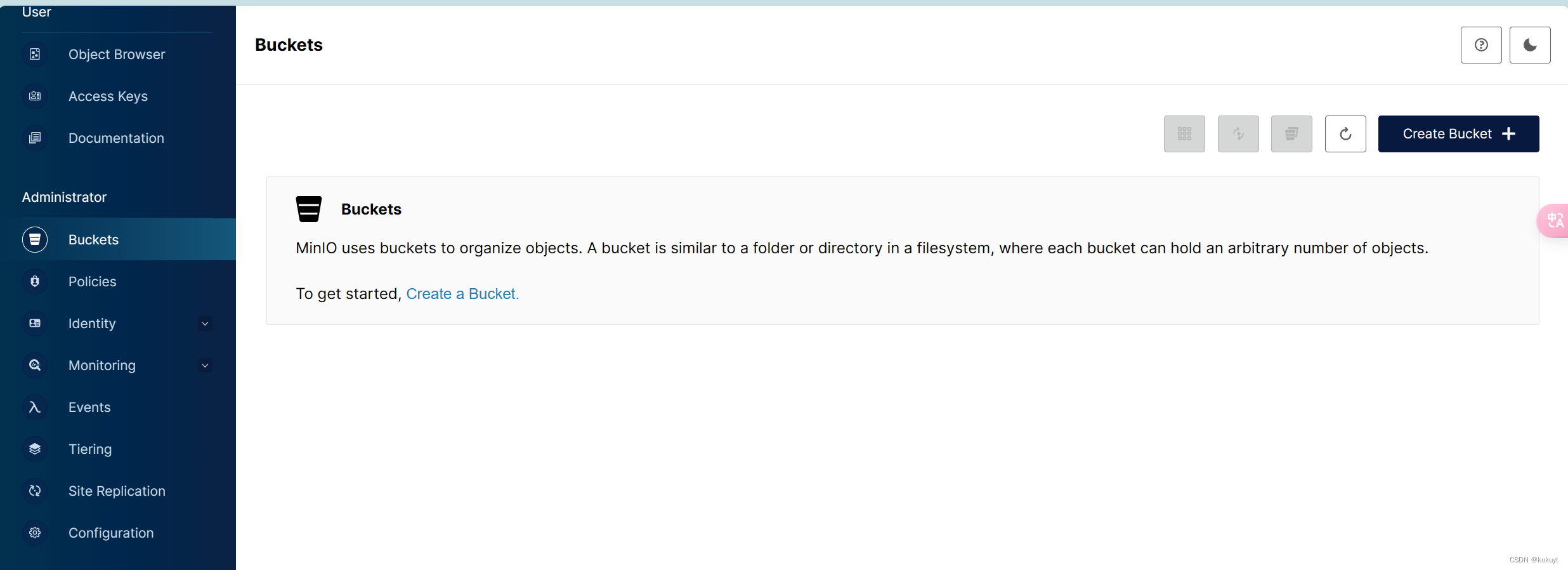Click the Documentation sidebar icon

click(x=35, y=138)
